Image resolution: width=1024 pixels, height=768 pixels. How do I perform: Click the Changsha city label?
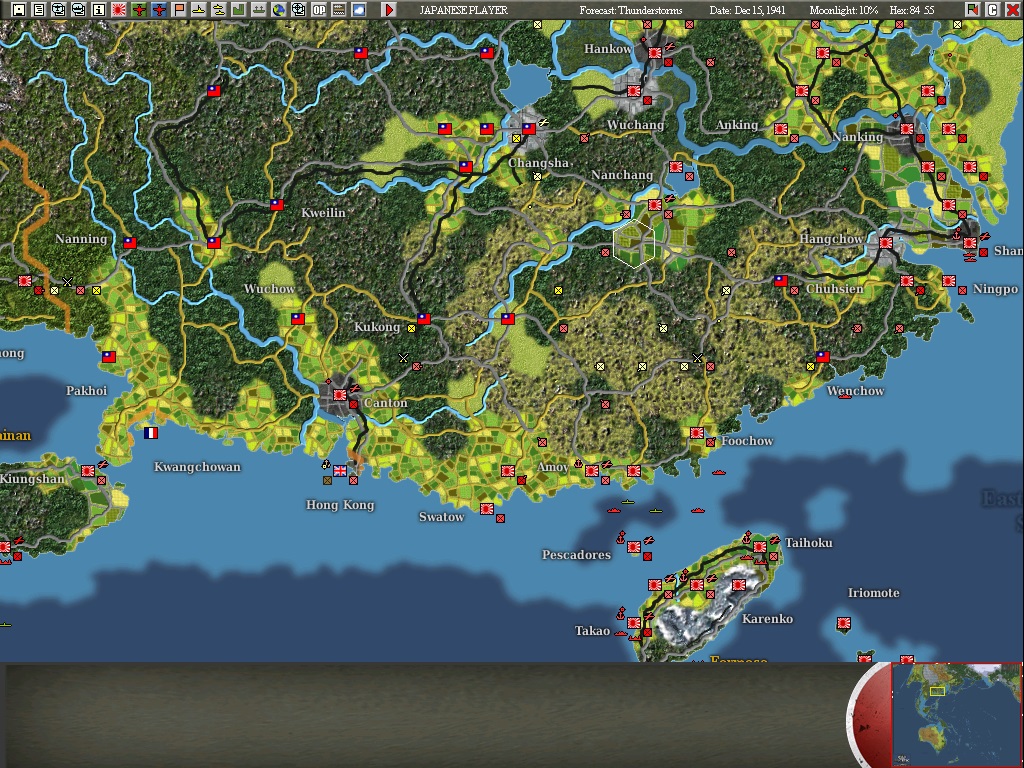[x=538, y=163]
